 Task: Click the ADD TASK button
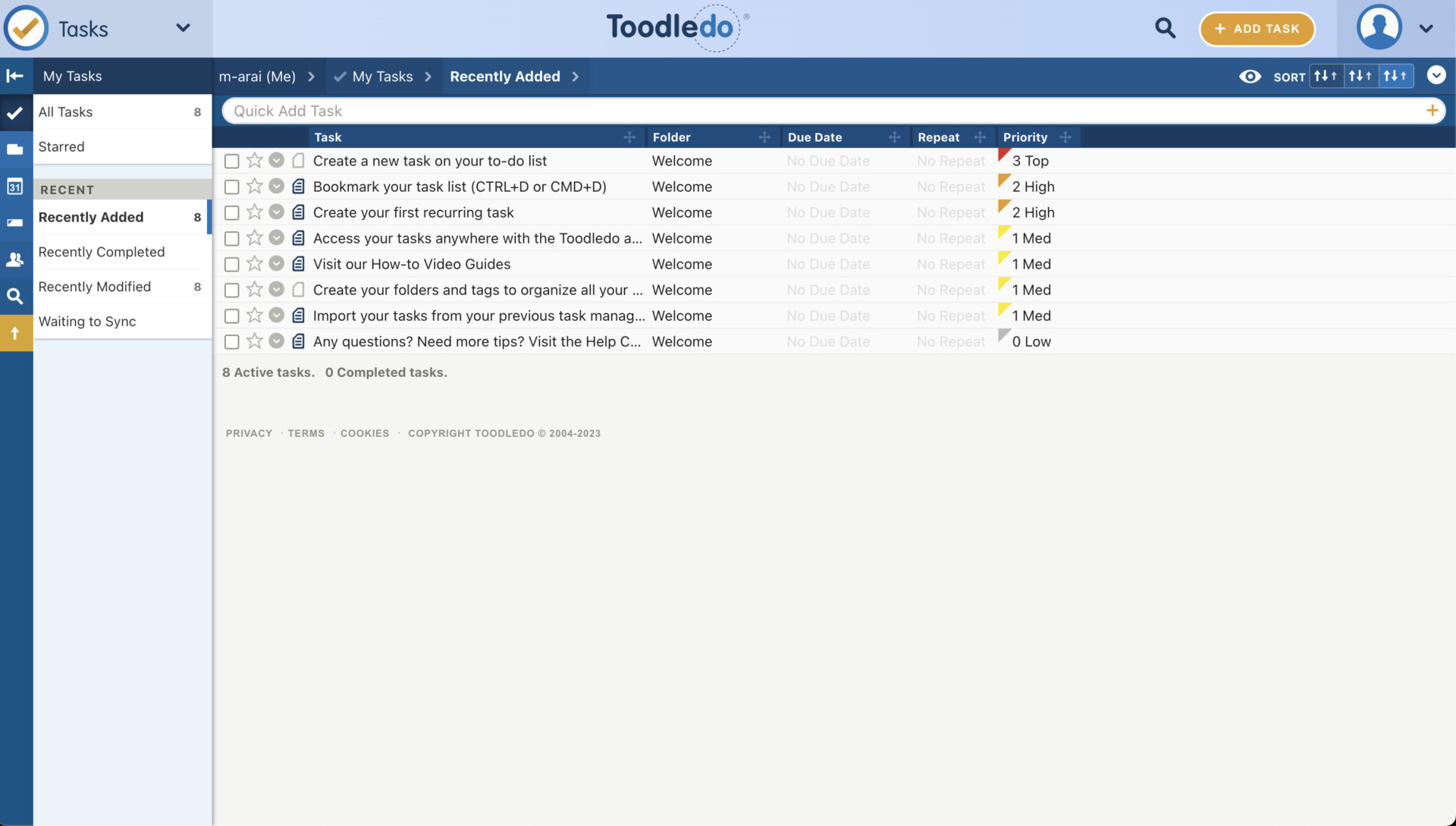tap(1257, 28)
